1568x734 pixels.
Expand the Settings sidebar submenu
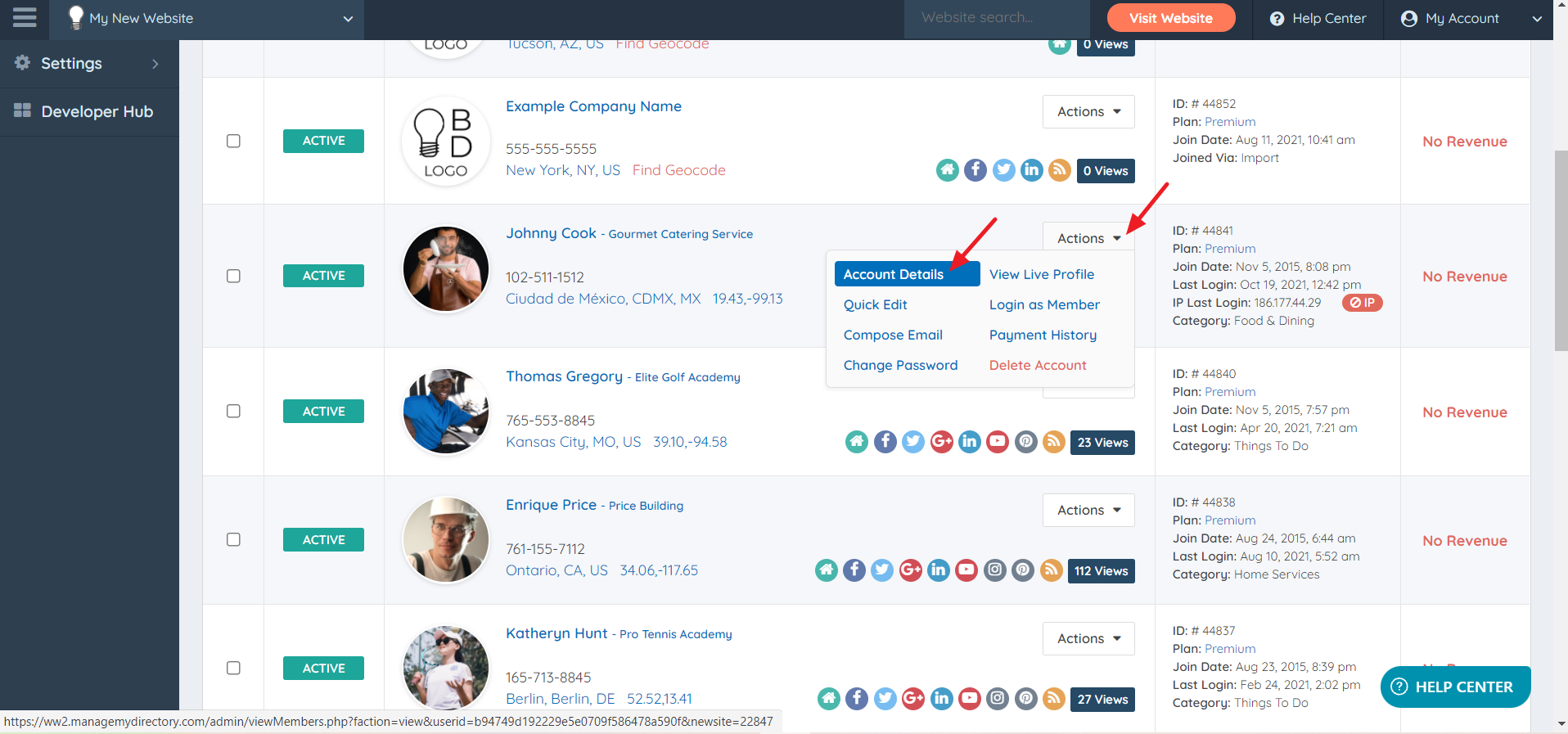155,64
